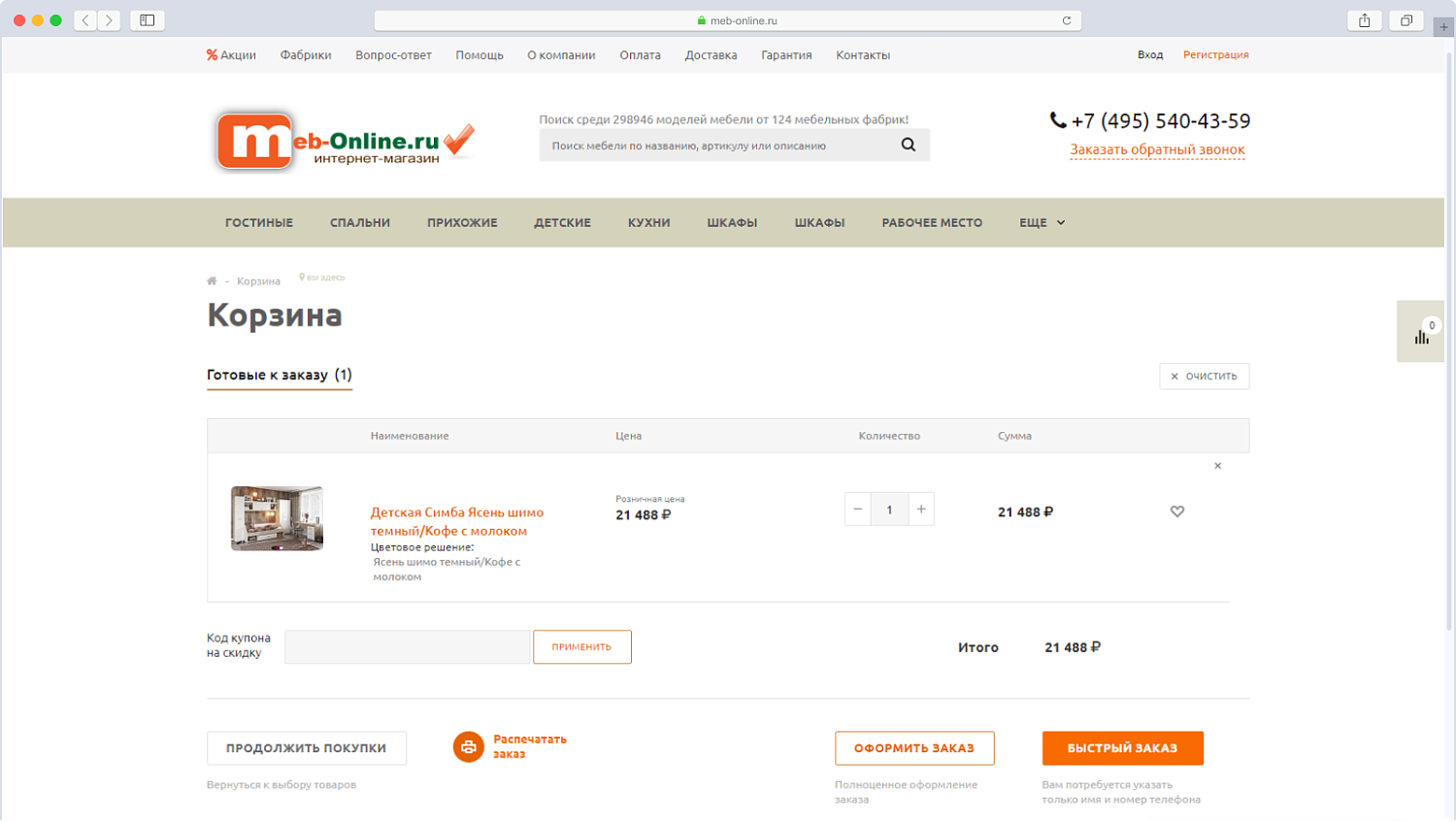The image size is (1456, 822).
Task: Click the search magnifier icon
Action: [908, 145]
